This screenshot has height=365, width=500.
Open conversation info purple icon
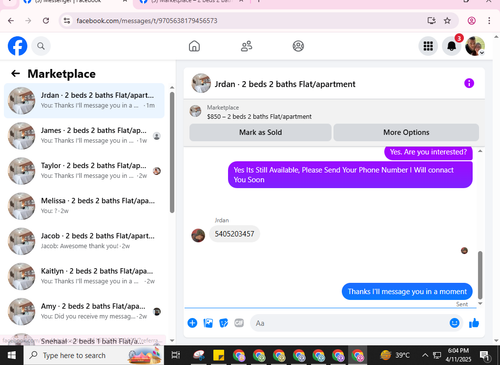[x=469, y=83]
